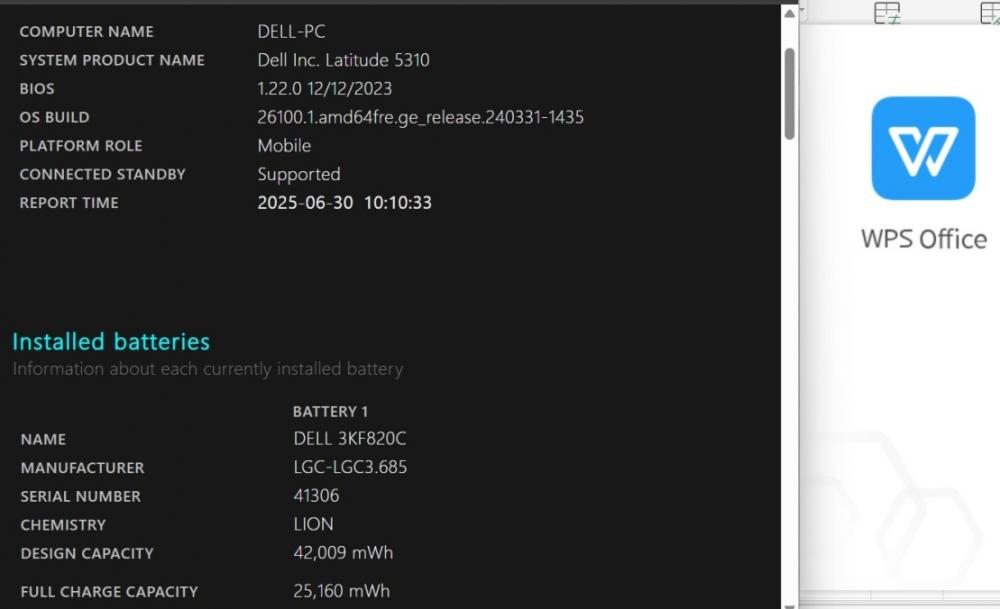Select serial number value 41306
The height and width of the screenshot is (609, 1000).
coord(316,496)
